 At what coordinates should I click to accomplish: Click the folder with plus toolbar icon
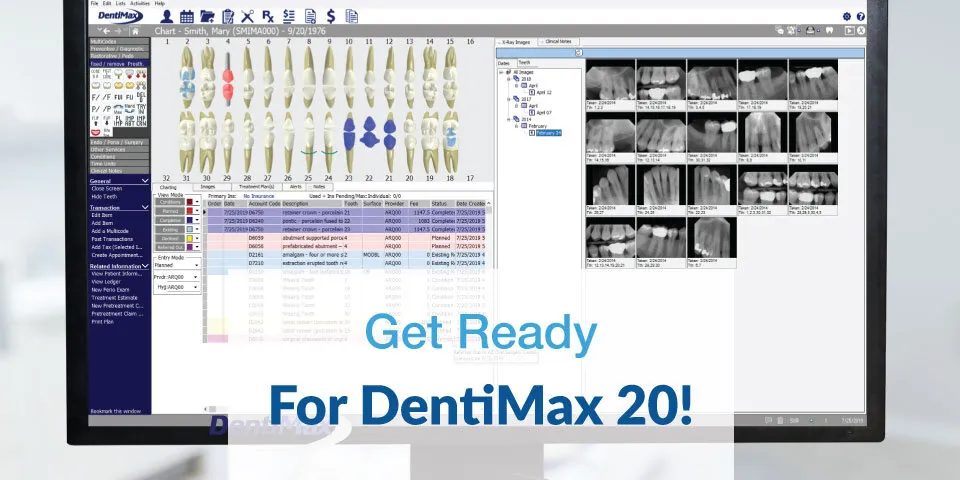207,17
